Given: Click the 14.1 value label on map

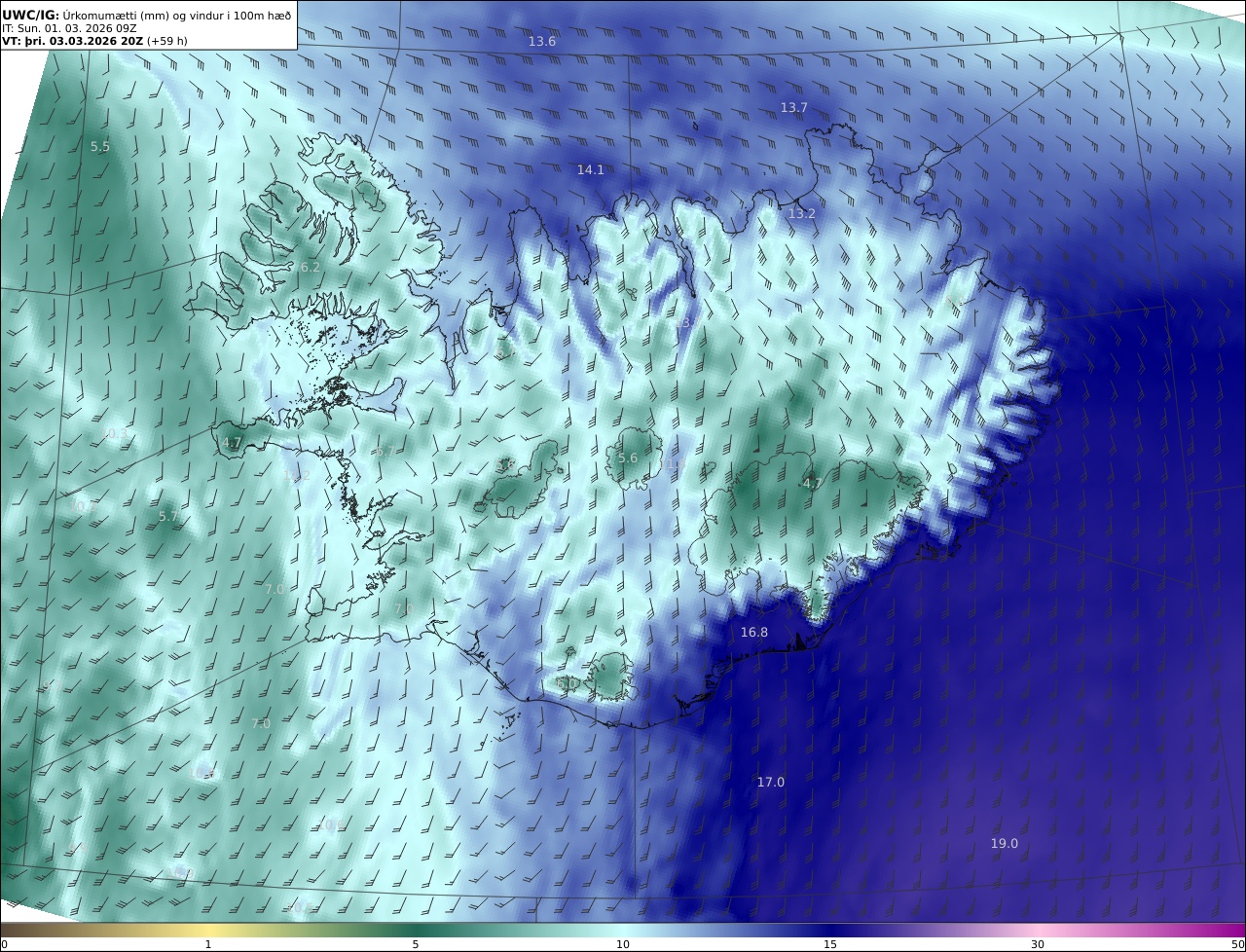Looking at the screenshot, I should tap(591, 169).
